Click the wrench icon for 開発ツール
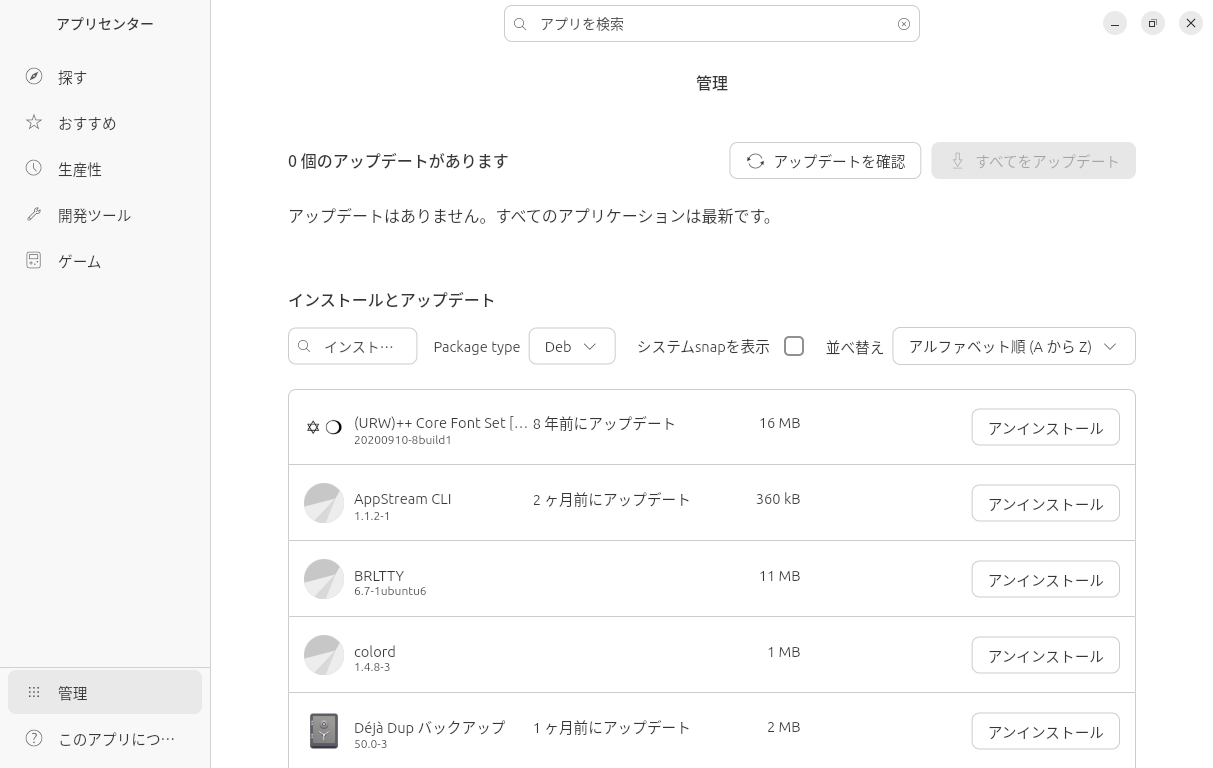Viewport: 1213px width, 768px height. [x=34, y=215]
